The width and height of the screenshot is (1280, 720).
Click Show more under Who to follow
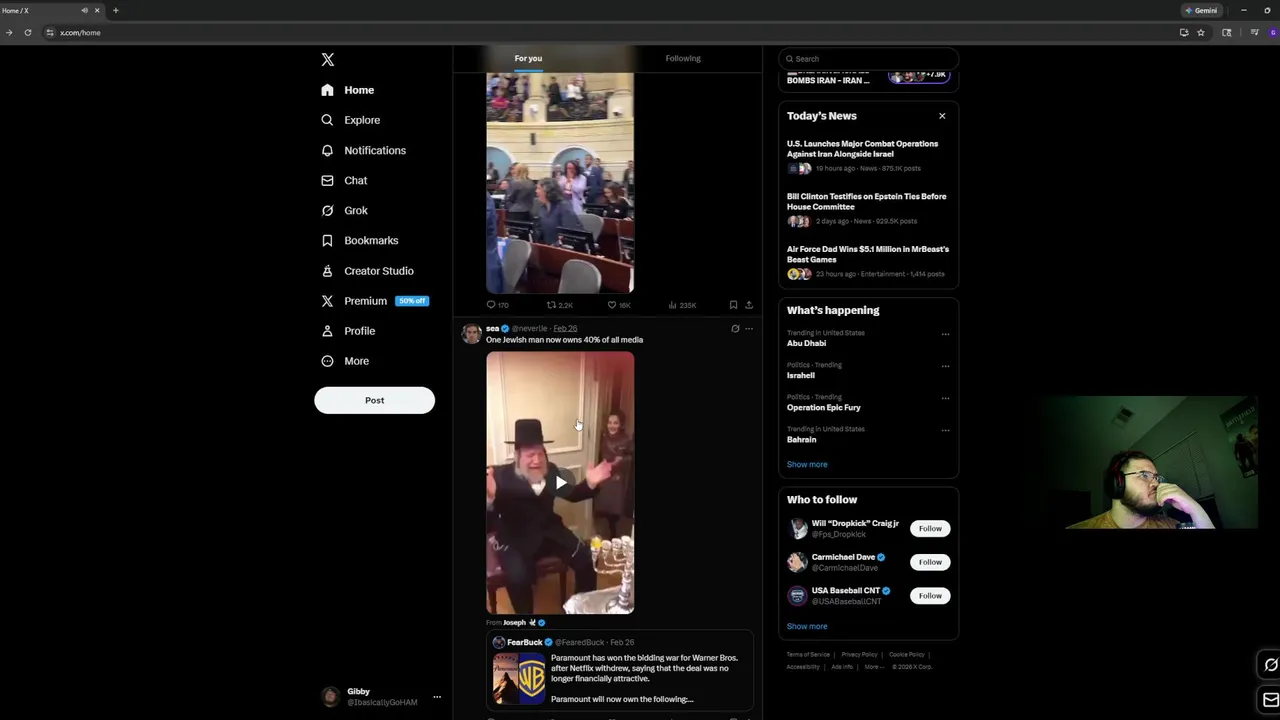(x=807, y=626)
